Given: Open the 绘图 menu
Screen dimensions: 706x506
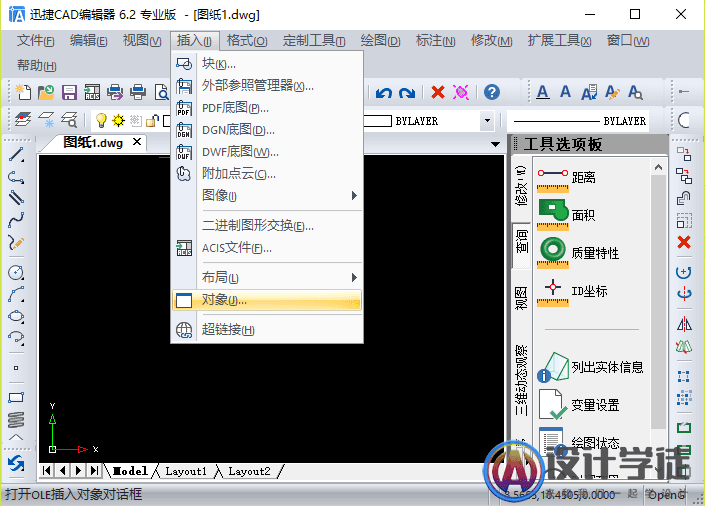Looking at the screenshot, I should [380, 41].
